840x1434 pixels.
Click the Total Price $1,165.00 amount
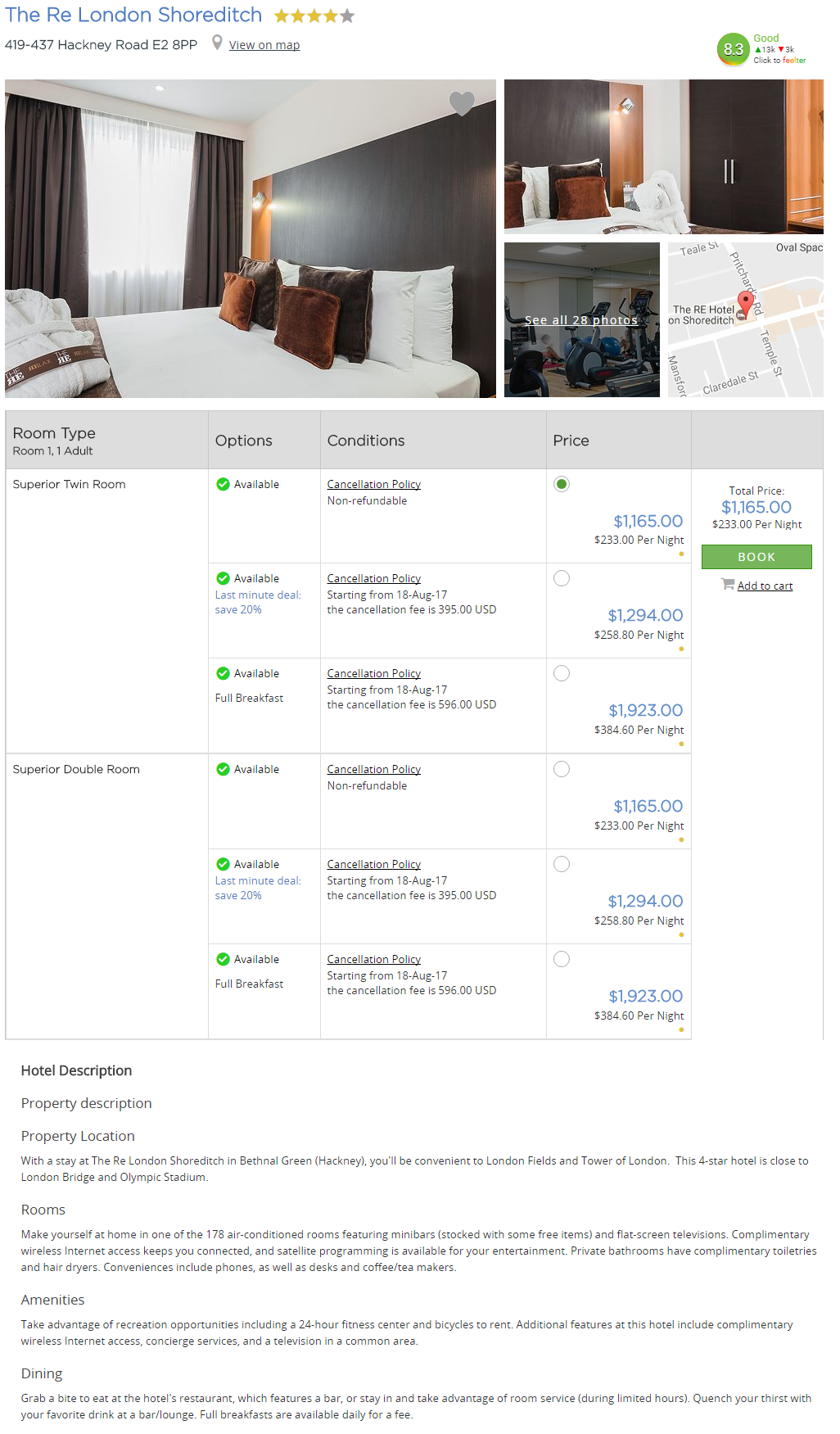(x=756, y=507)
